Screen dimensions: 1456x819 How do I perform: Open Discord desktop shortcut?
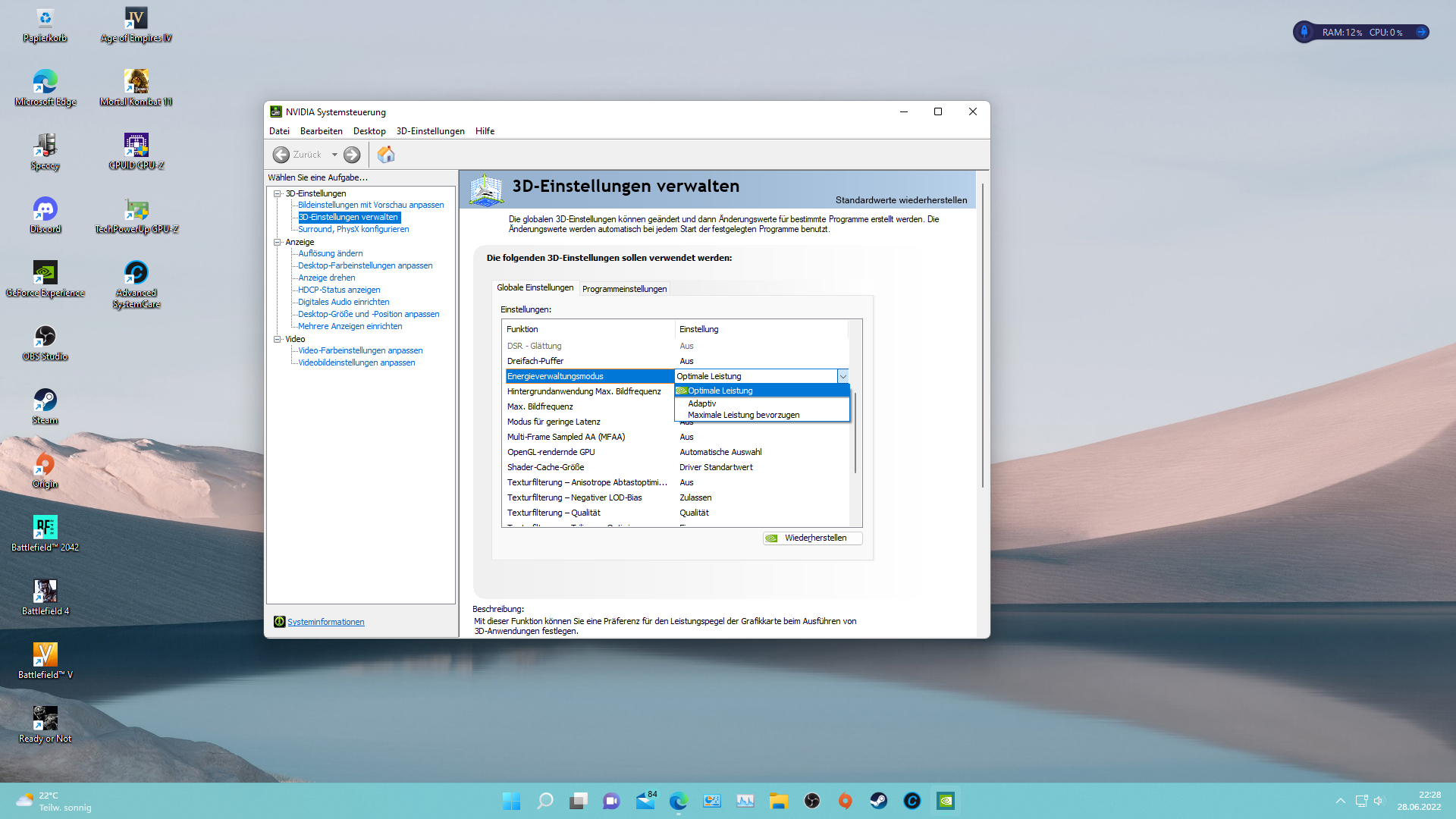pyautogui.click(x=45, y=217)
